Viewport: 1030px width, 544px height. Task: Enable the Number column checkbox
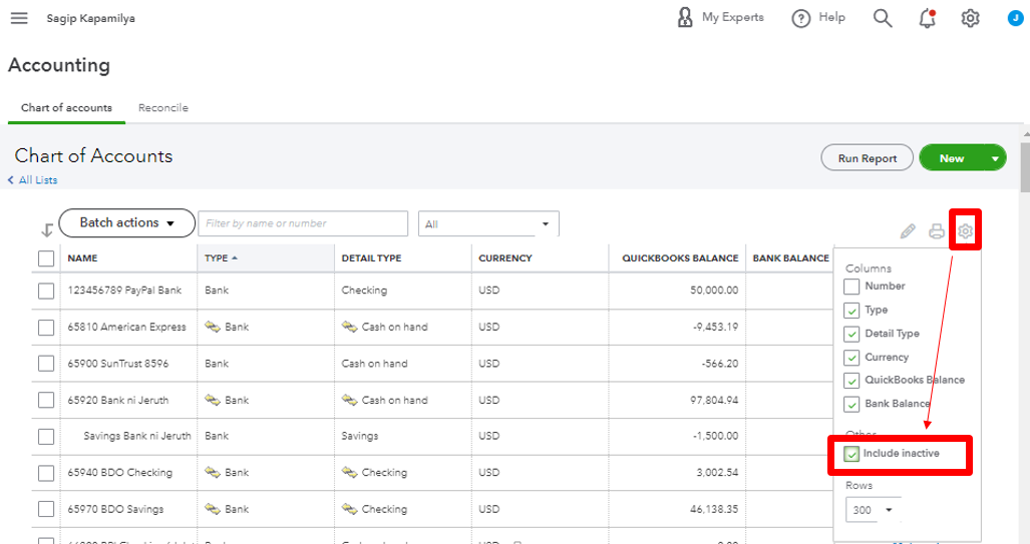click(852, 286)
